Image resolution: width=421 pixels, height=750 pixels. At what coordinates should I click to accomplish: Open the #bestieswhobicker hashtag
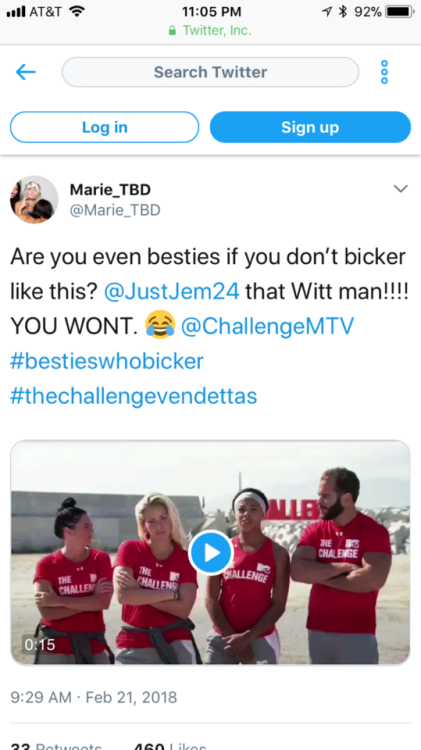[107, 361]
